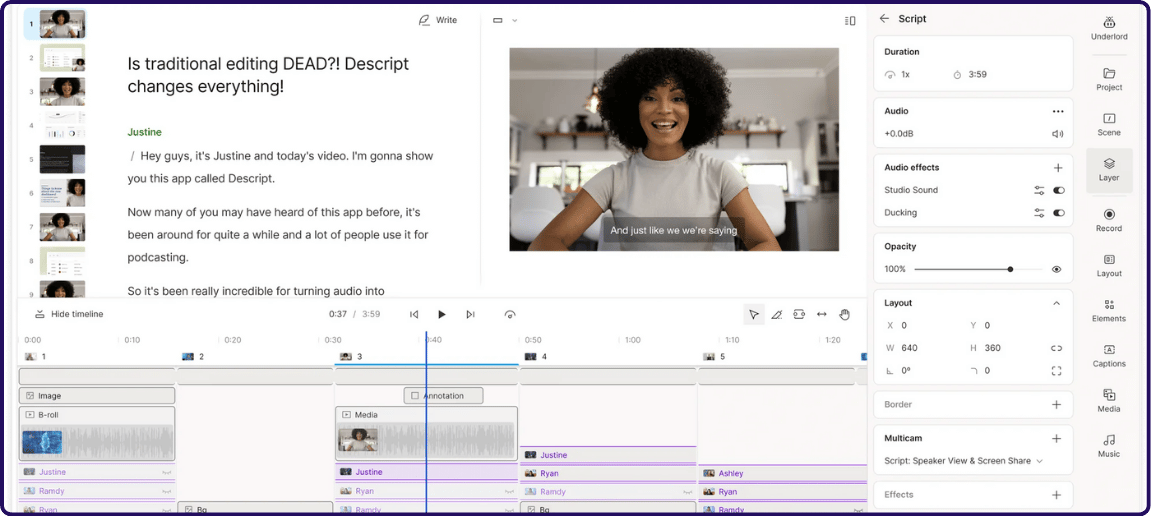Skip to previous scene
This screenshot has width=1151, height=517.
pyautogui.click(x=414, y=314)
